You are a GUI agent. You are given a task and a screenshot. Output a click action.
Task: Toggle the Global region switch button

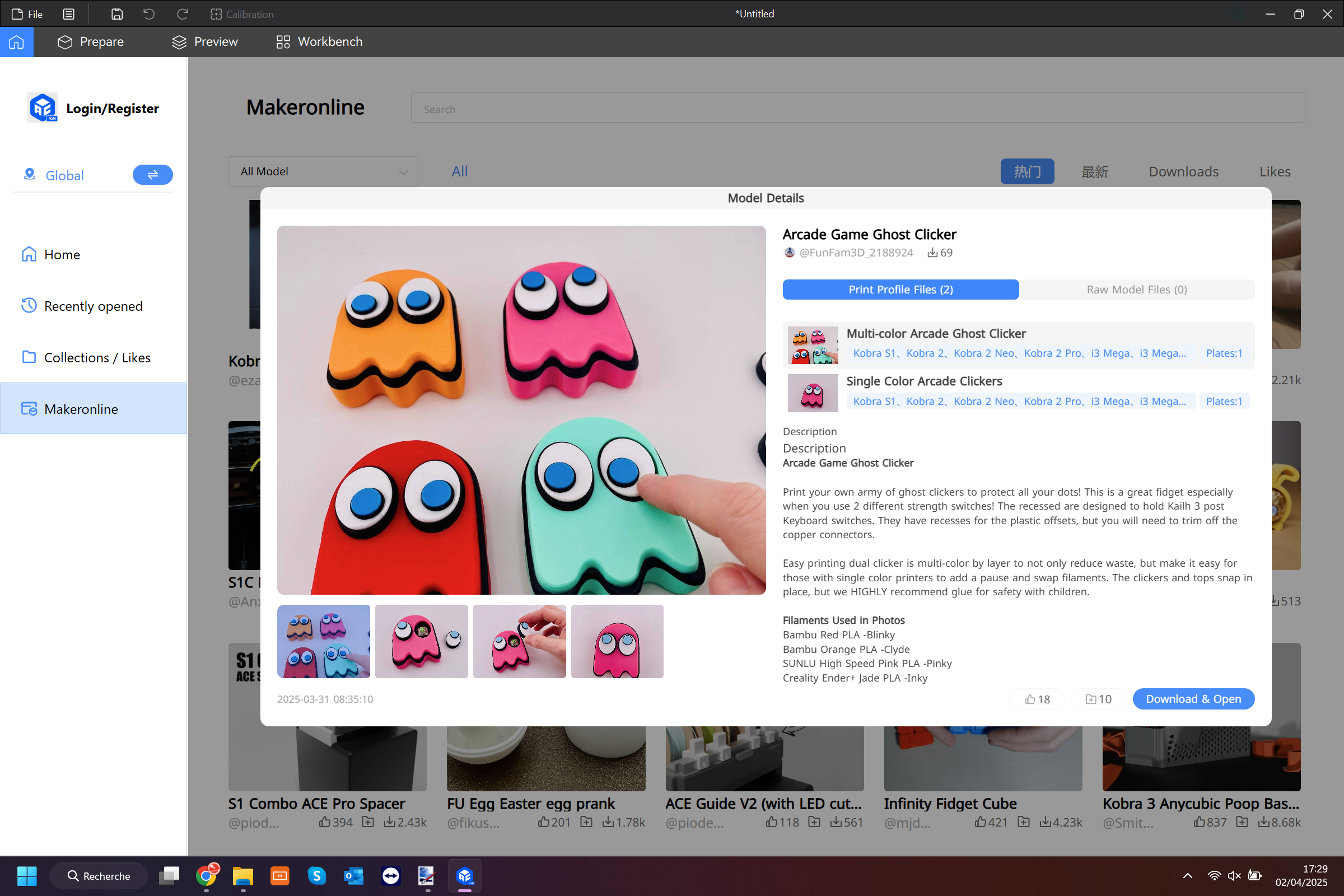(152, 175)
